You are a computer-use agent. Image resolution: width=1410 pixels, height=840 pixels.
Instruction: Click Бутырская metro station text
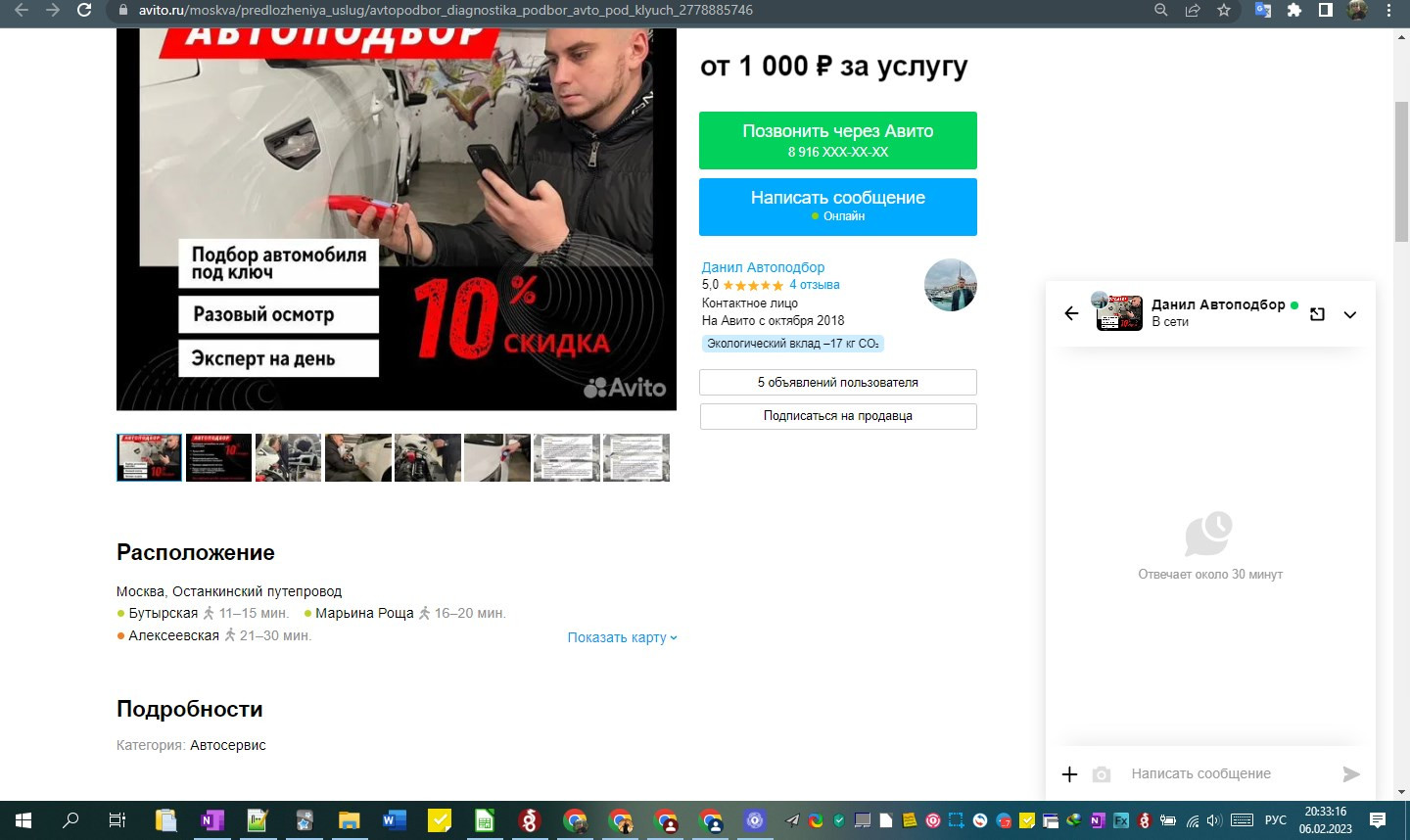[x=164, y=613]
